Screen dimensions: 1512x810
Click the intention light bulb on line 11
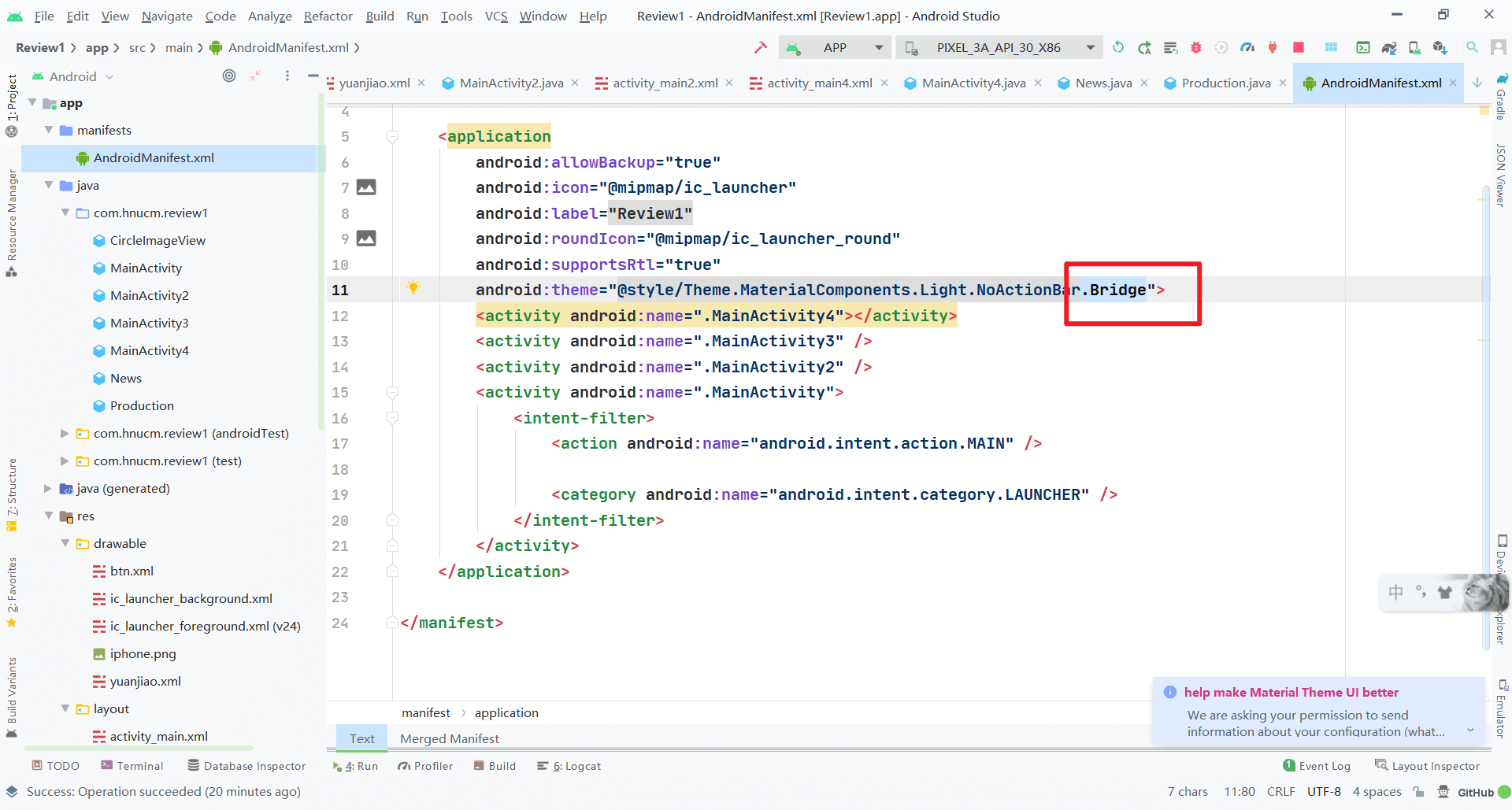(413, 288)
